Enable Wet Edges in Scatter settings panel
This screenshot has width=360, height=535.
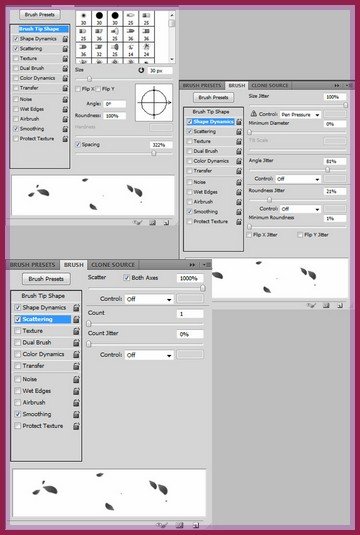[18, 391]
